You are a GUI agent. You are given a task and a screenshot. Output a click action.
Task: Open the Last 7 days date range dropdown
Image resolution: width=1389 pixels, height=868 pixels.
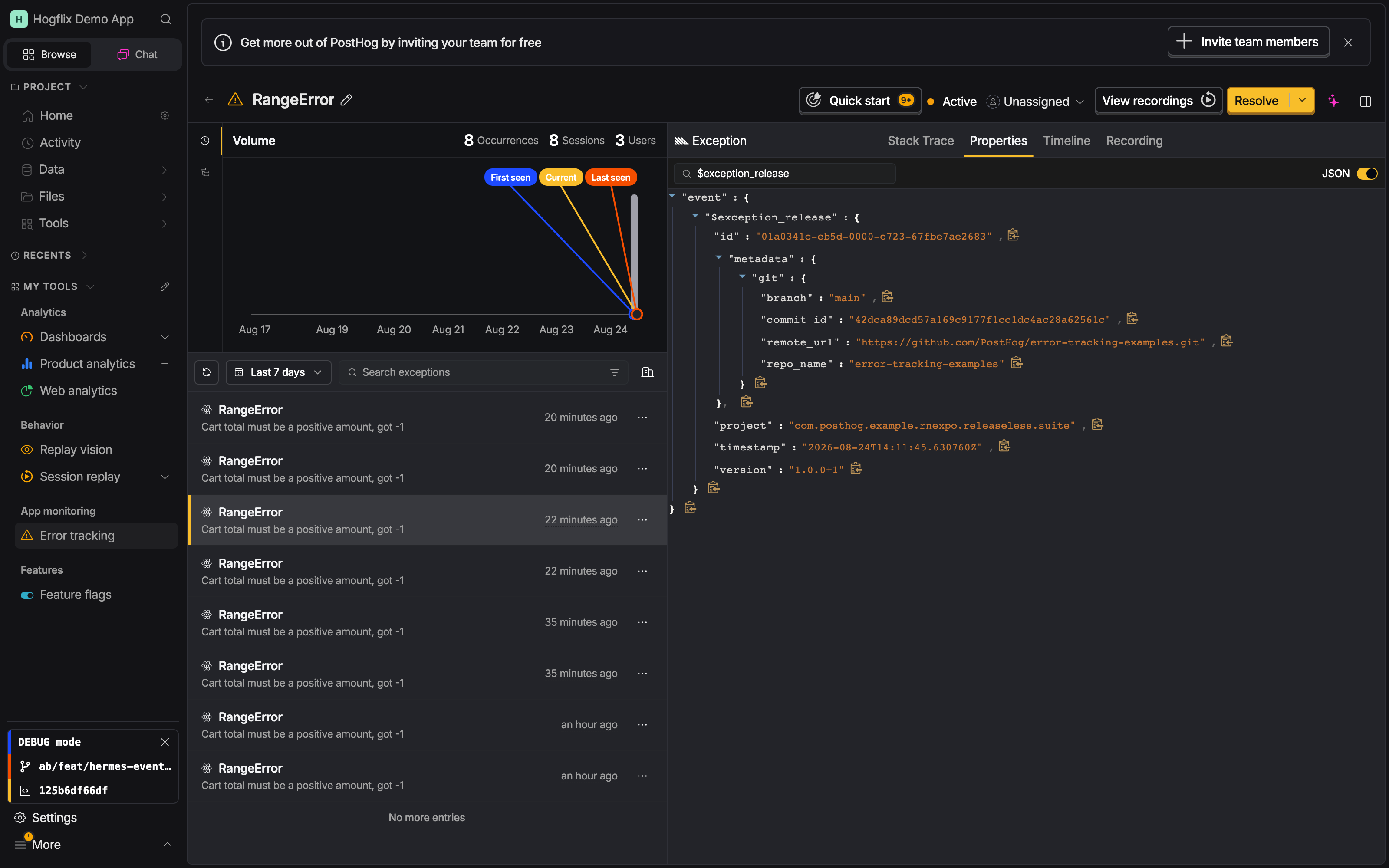click(278, 372)
